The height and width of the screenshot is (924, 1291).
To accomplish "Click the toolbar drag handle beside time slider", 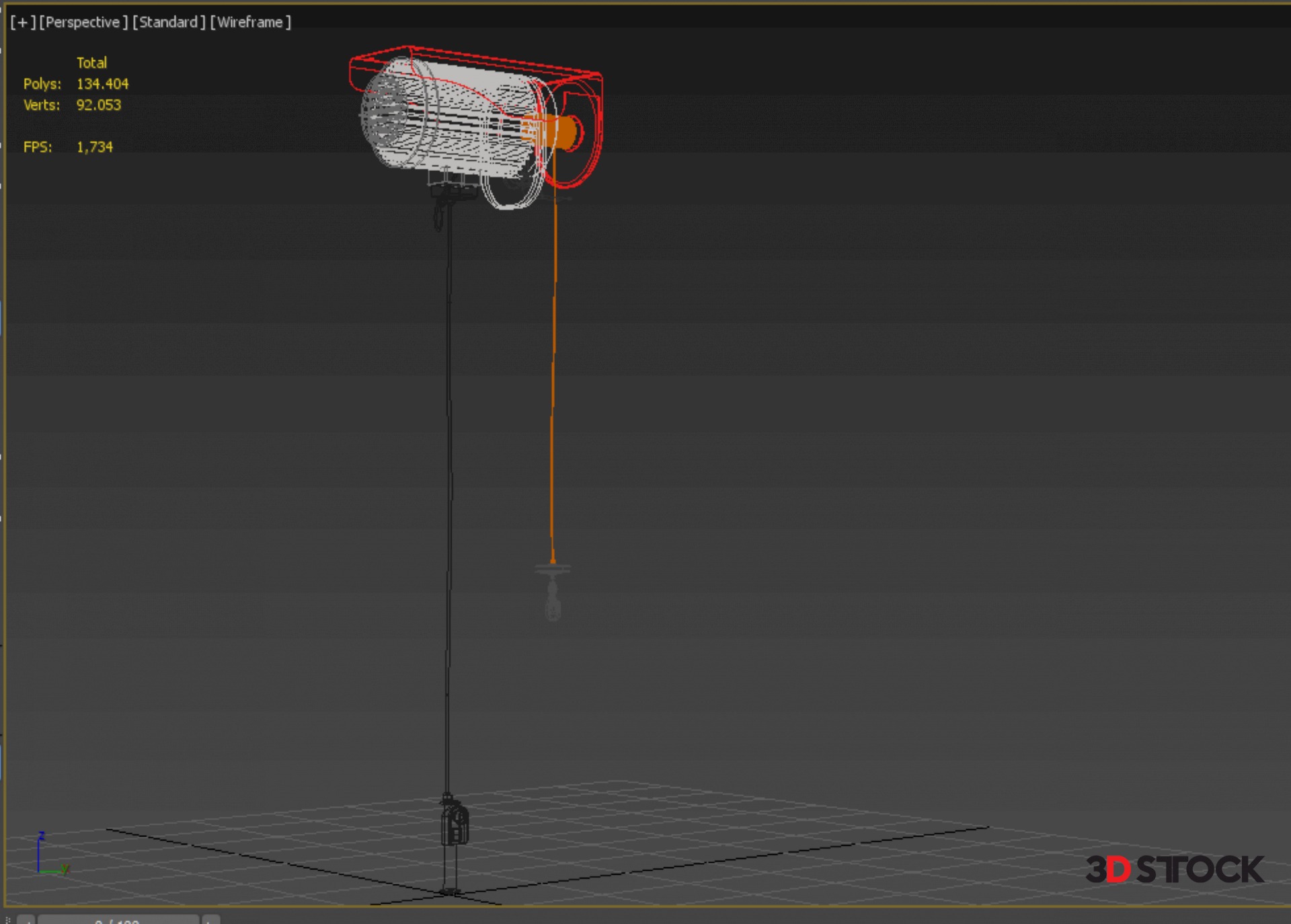I will pyautogui.click(x=7, y=919).
